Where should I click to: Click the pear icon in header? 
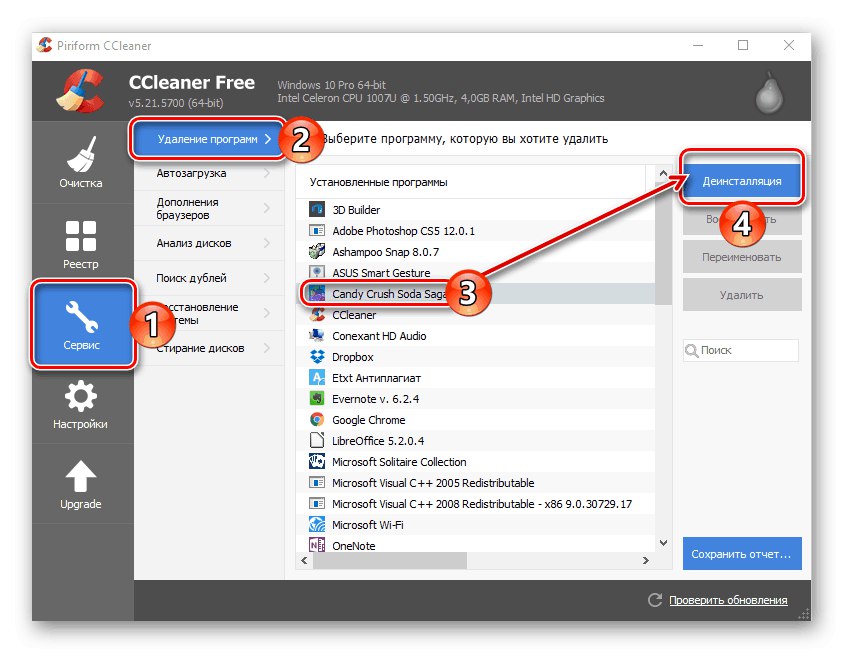click(x=769, y=93)
